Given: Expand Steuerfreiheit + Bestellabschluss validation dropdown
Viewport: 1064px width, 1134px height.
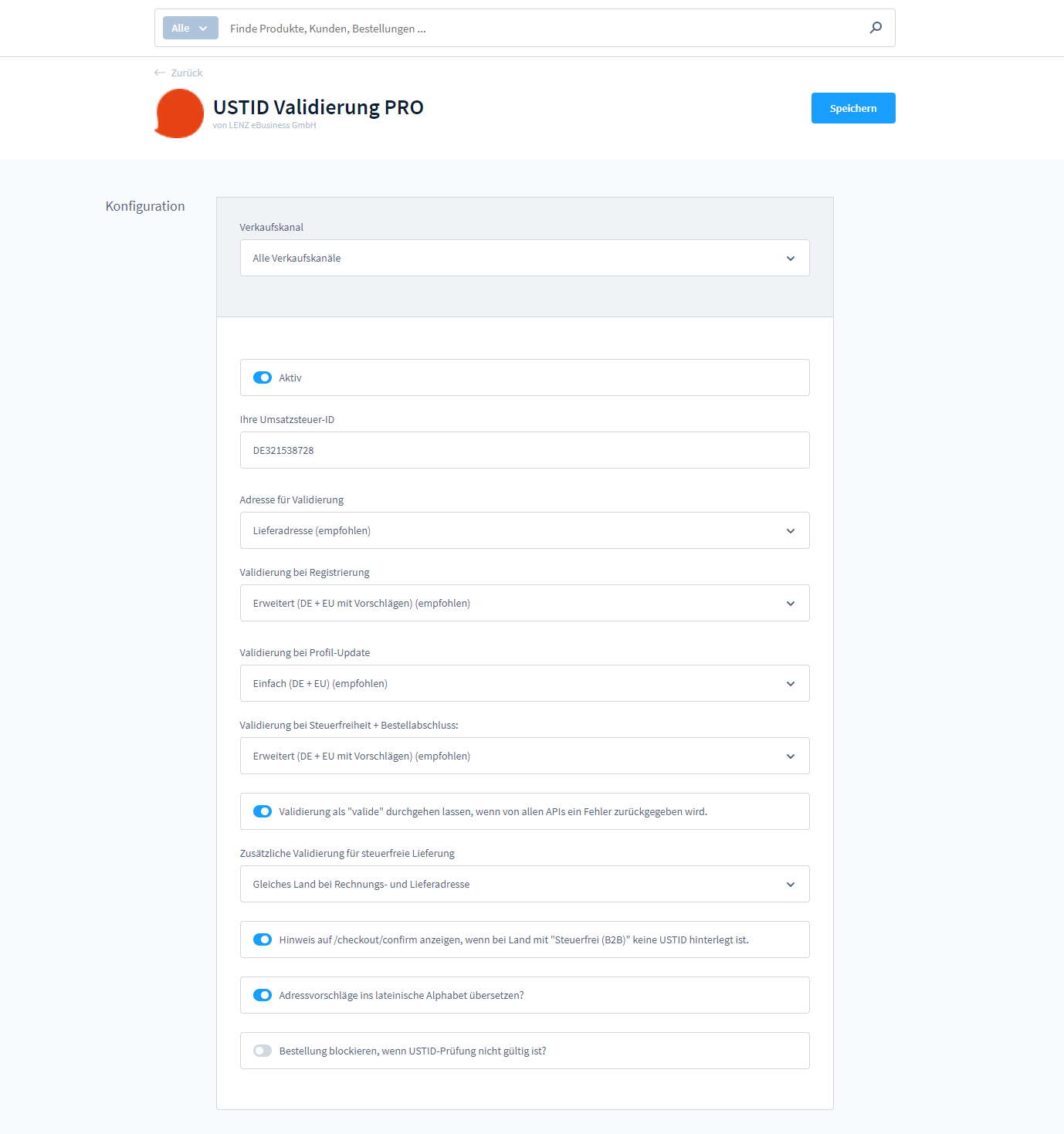Looking at the screenshot, I should (524, 756).
